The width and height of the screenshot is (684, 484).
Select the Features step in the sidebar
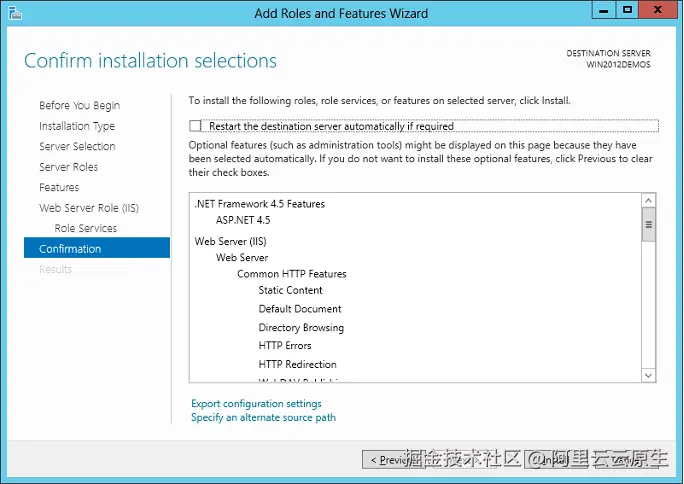59,188
